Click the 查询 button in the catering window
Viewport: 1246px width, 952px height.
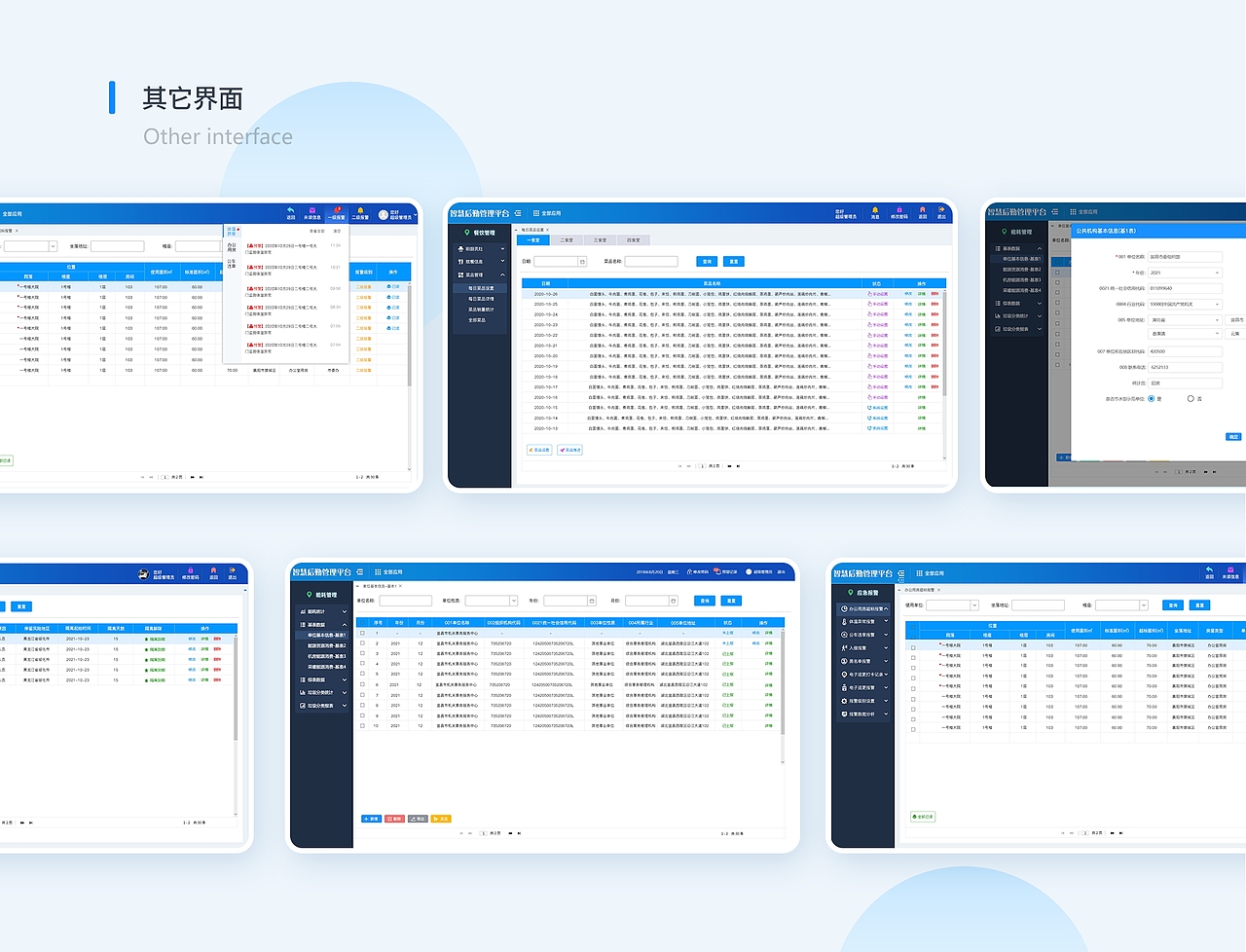[707, 262]
